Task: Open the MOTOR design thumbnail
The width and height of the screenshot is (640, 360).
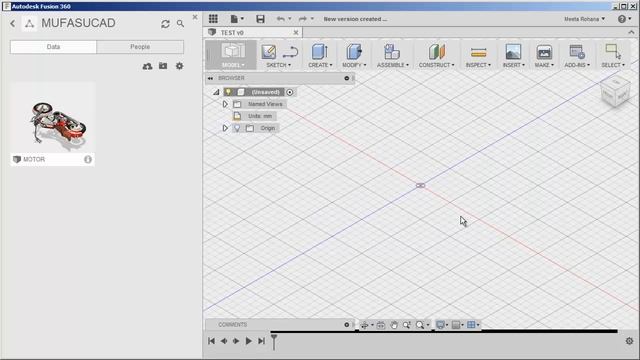Action: (53, 118)
